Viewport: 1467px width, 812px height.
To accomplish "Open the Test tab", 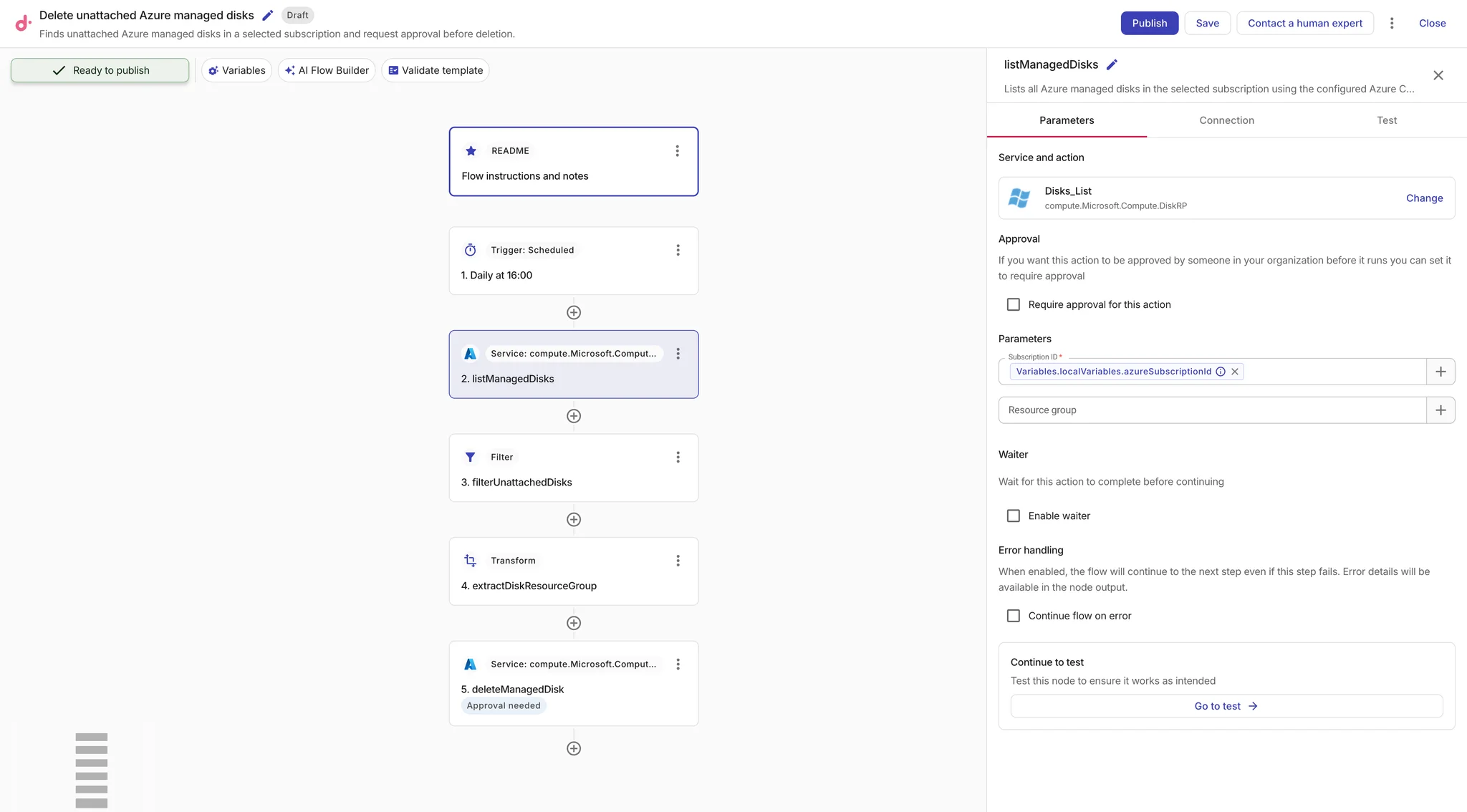I will (x=1387, y=120).
